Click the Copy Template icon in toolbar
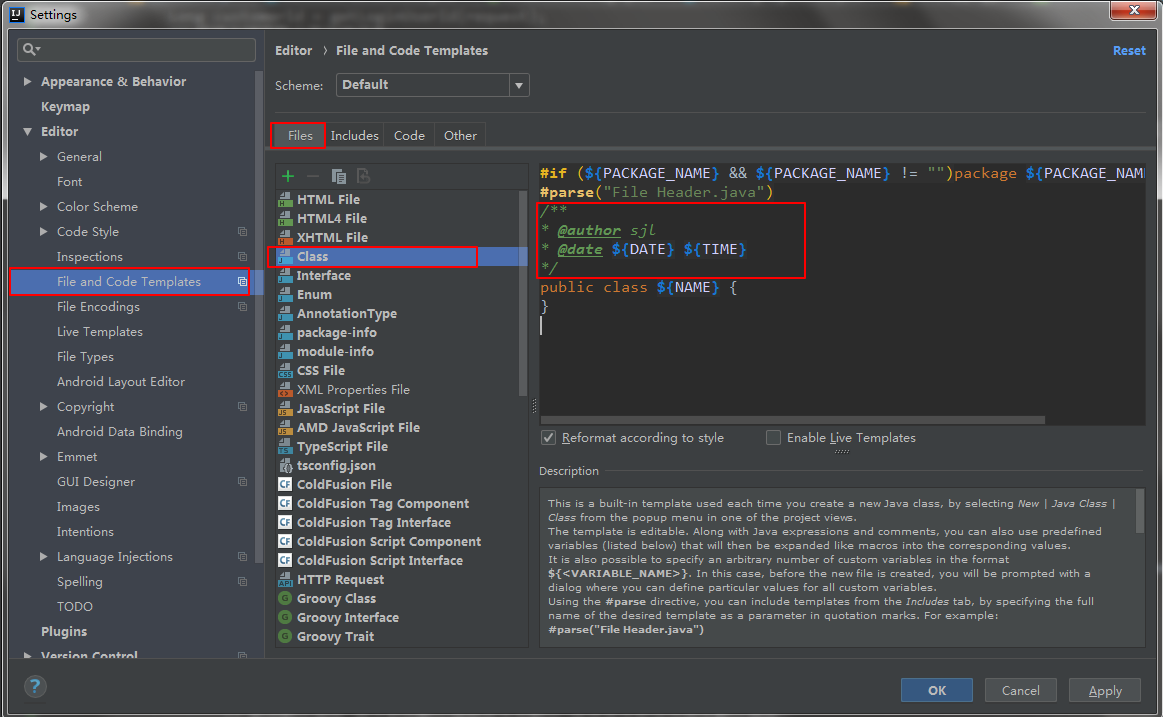1163x717 pixels. 338,176
